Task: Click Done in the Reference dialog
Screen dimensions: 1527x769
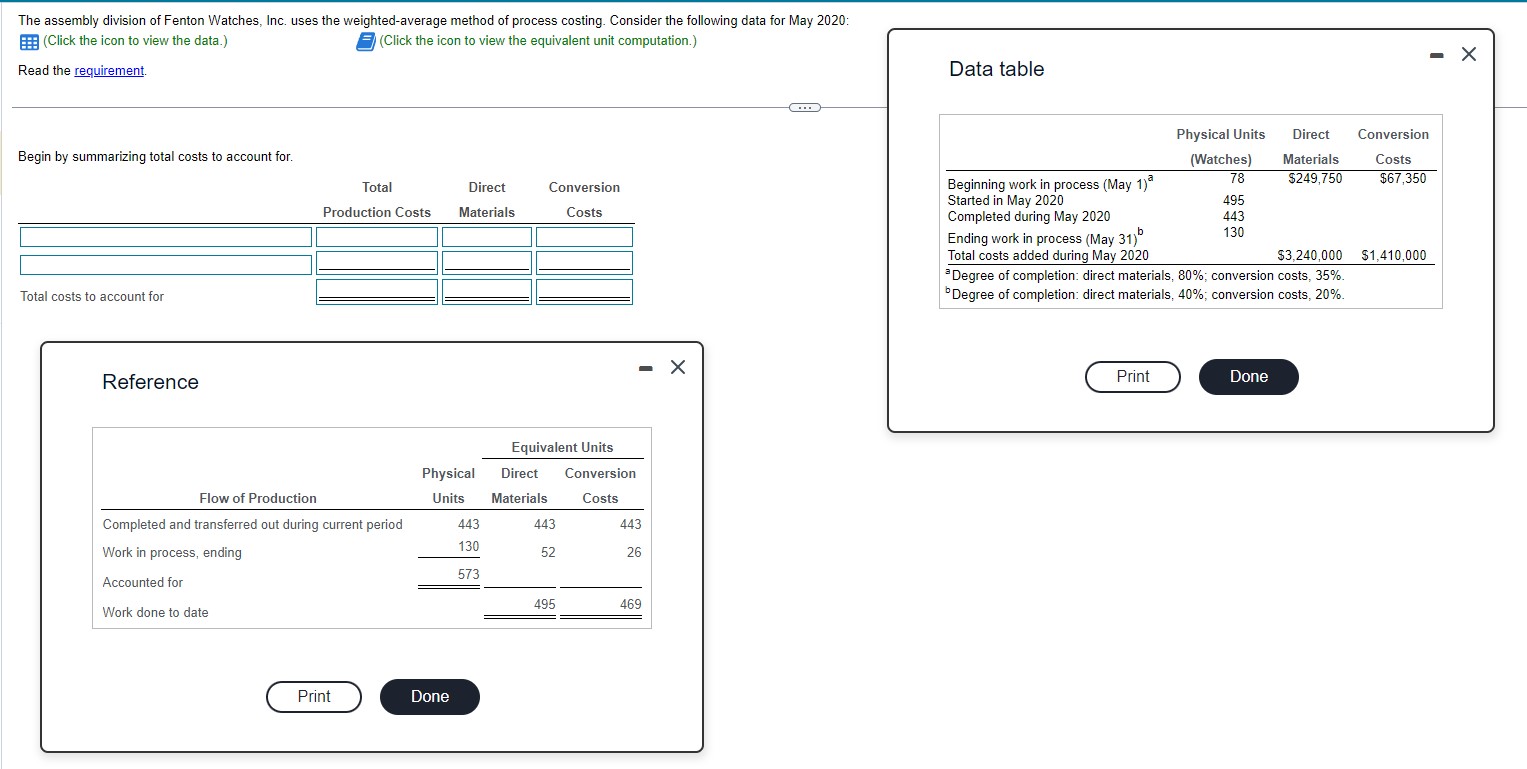Action: (430, 697)
